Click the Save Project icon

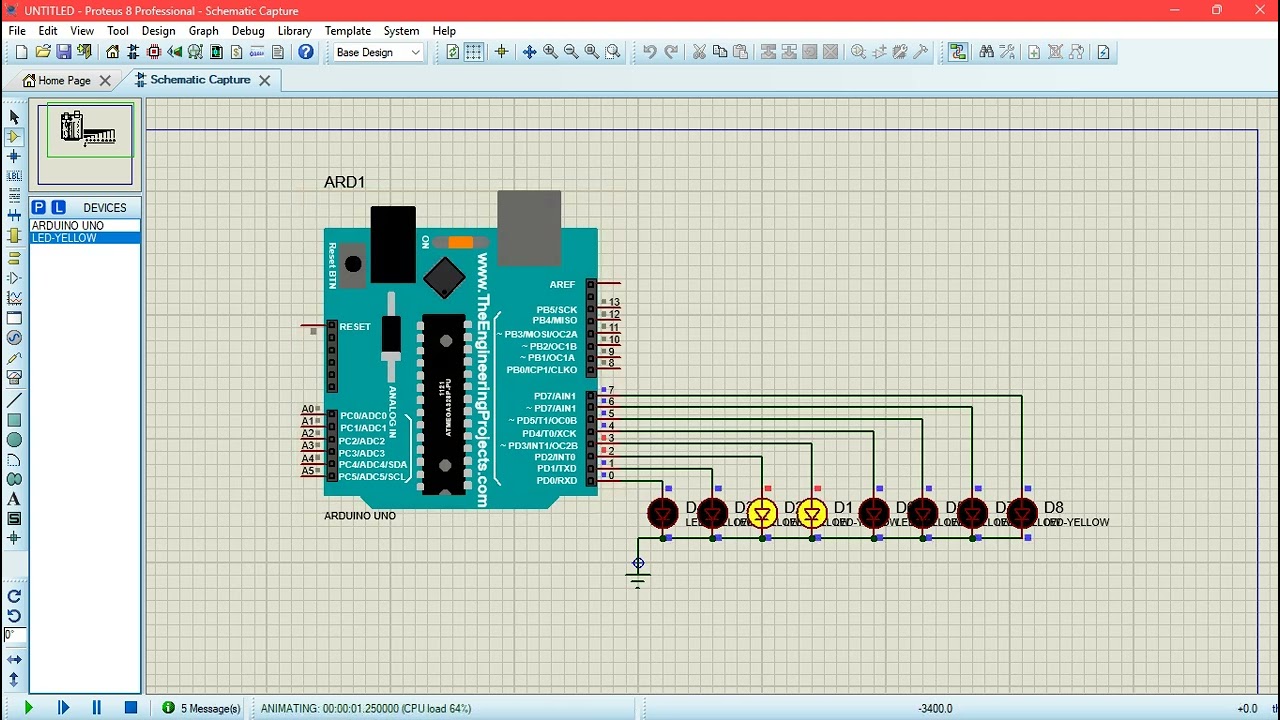(64, 52)
